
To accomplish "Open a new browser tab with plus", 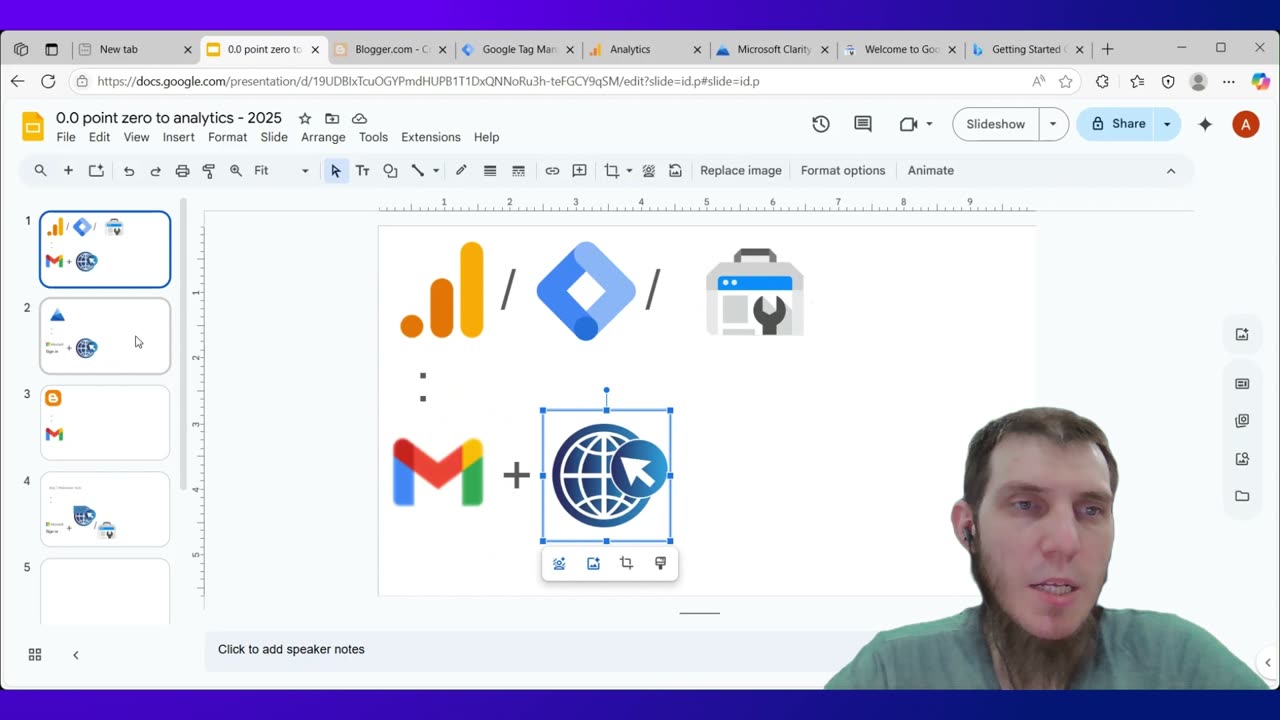I will tap(1107, 49).
